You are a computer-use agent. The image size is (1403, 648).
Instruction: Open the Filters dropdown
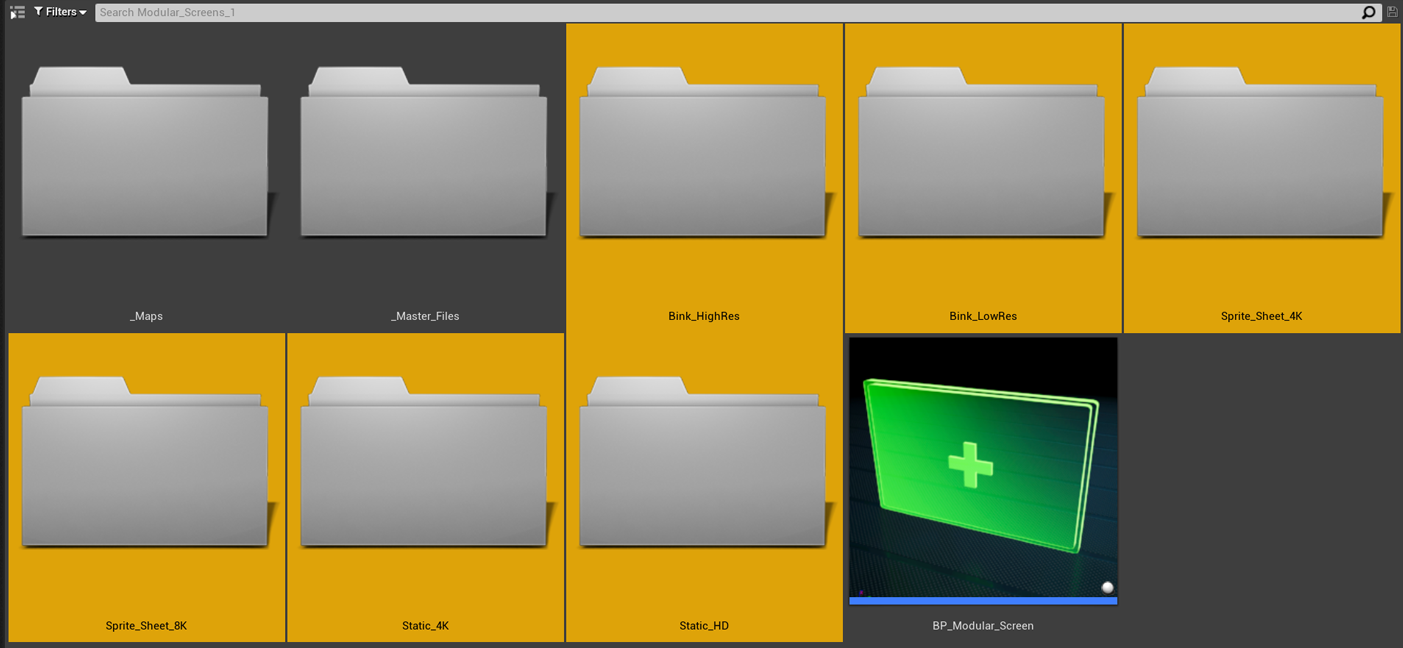point(60,12)
